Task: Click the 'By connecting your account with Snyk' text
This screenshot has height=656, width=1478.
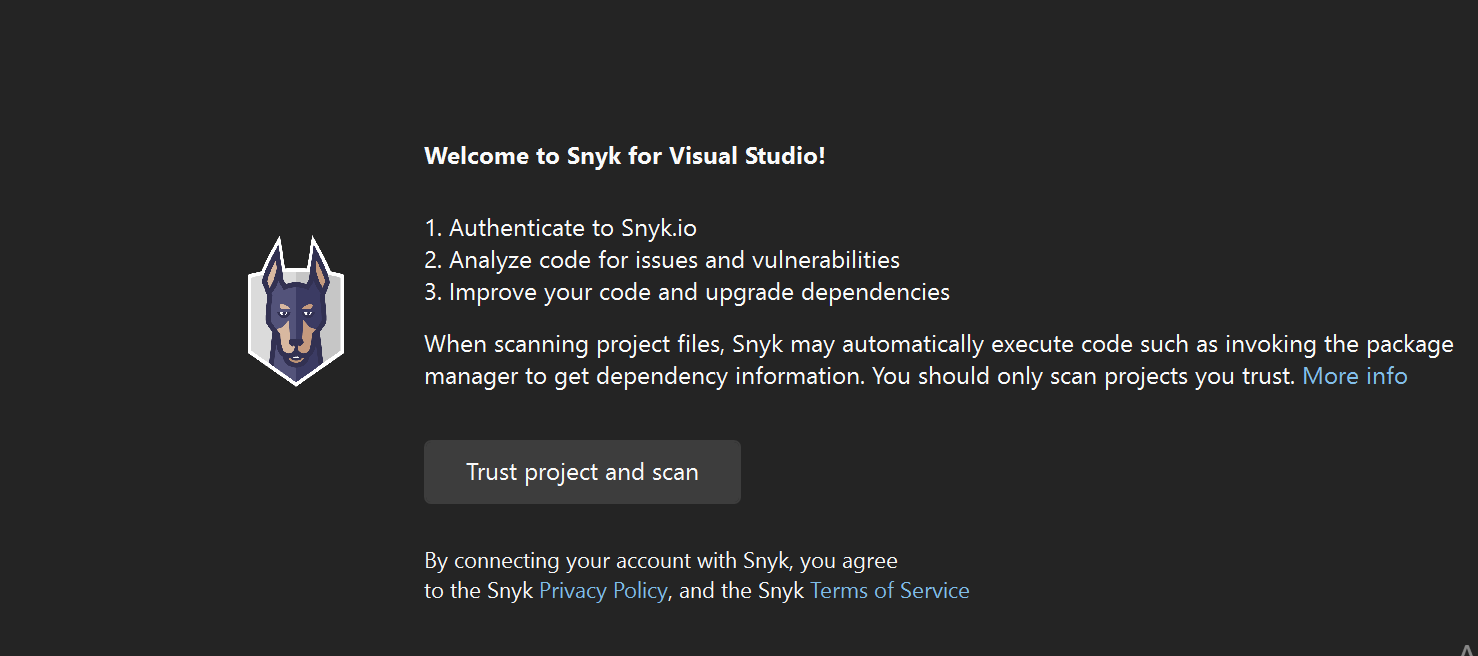Action: click(x=660, y=560)
